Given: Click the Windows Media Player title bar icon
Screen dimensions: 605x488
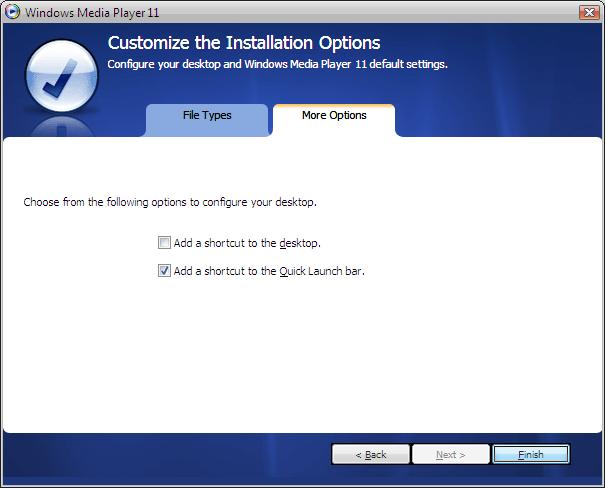Looking at the screenshot, I should click(12, 12).
